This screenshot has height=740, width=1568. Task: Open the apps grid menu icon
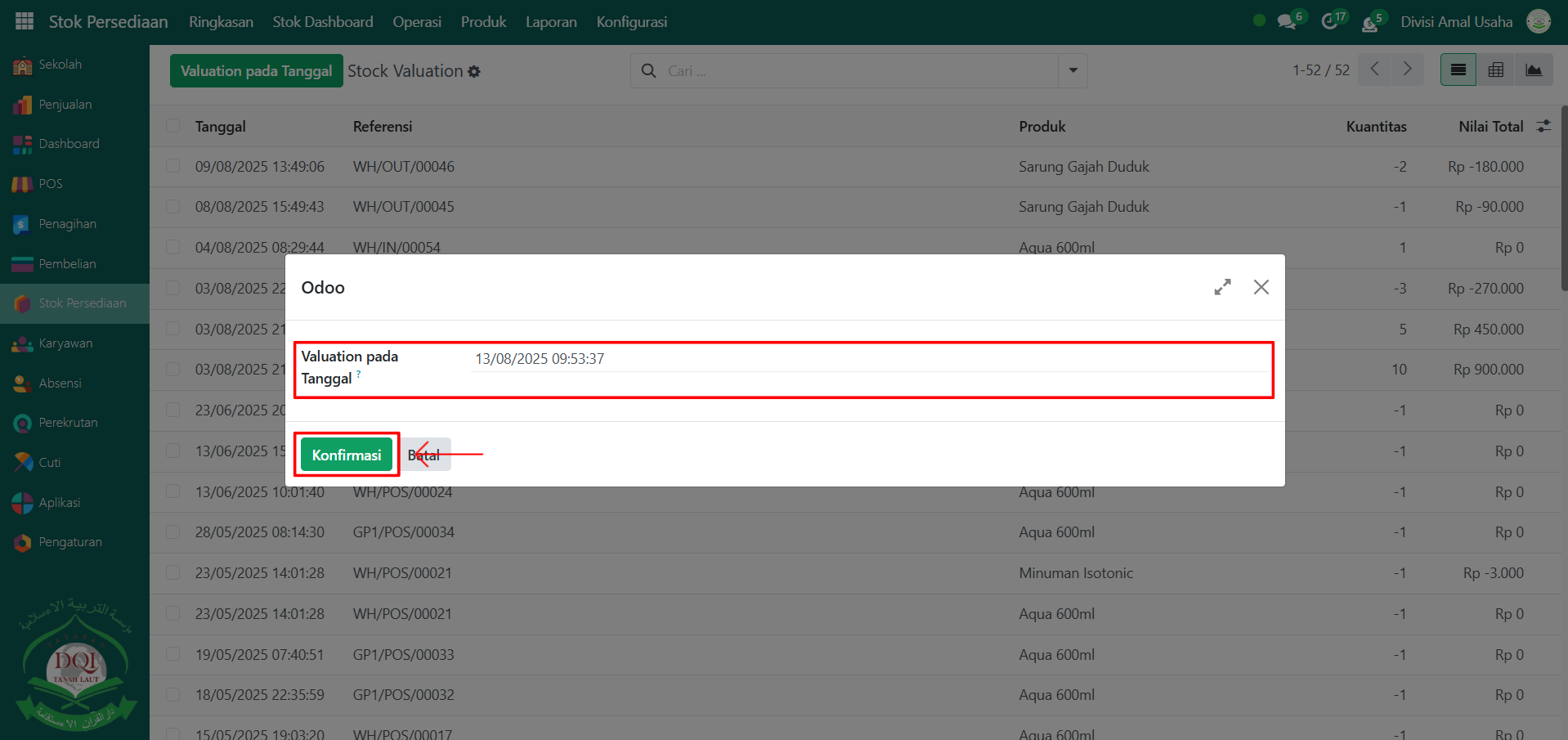[x=25, y=21]
